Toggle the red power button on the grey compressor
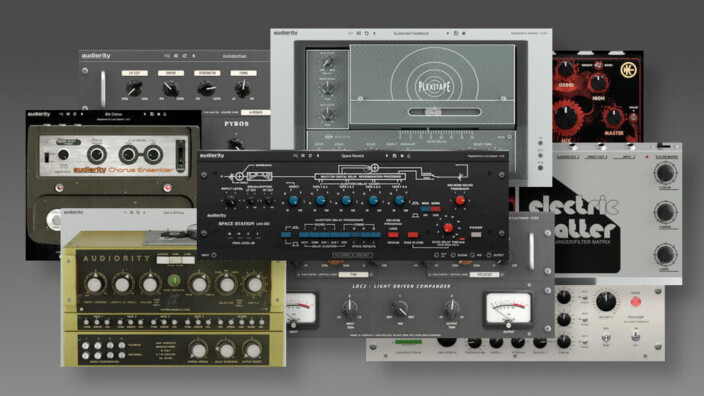This screenshot has height=396, width=704. 635,302
